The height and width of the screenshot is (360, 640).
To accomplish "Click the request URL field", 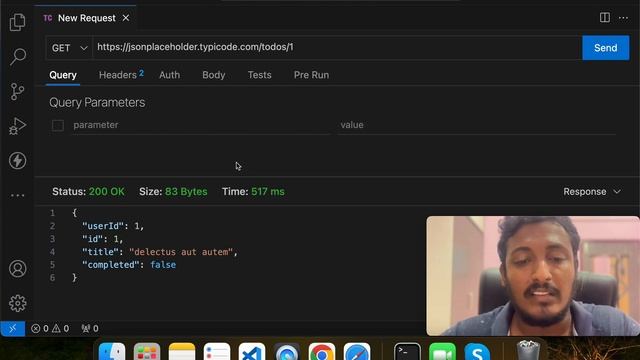I will 337,47.
